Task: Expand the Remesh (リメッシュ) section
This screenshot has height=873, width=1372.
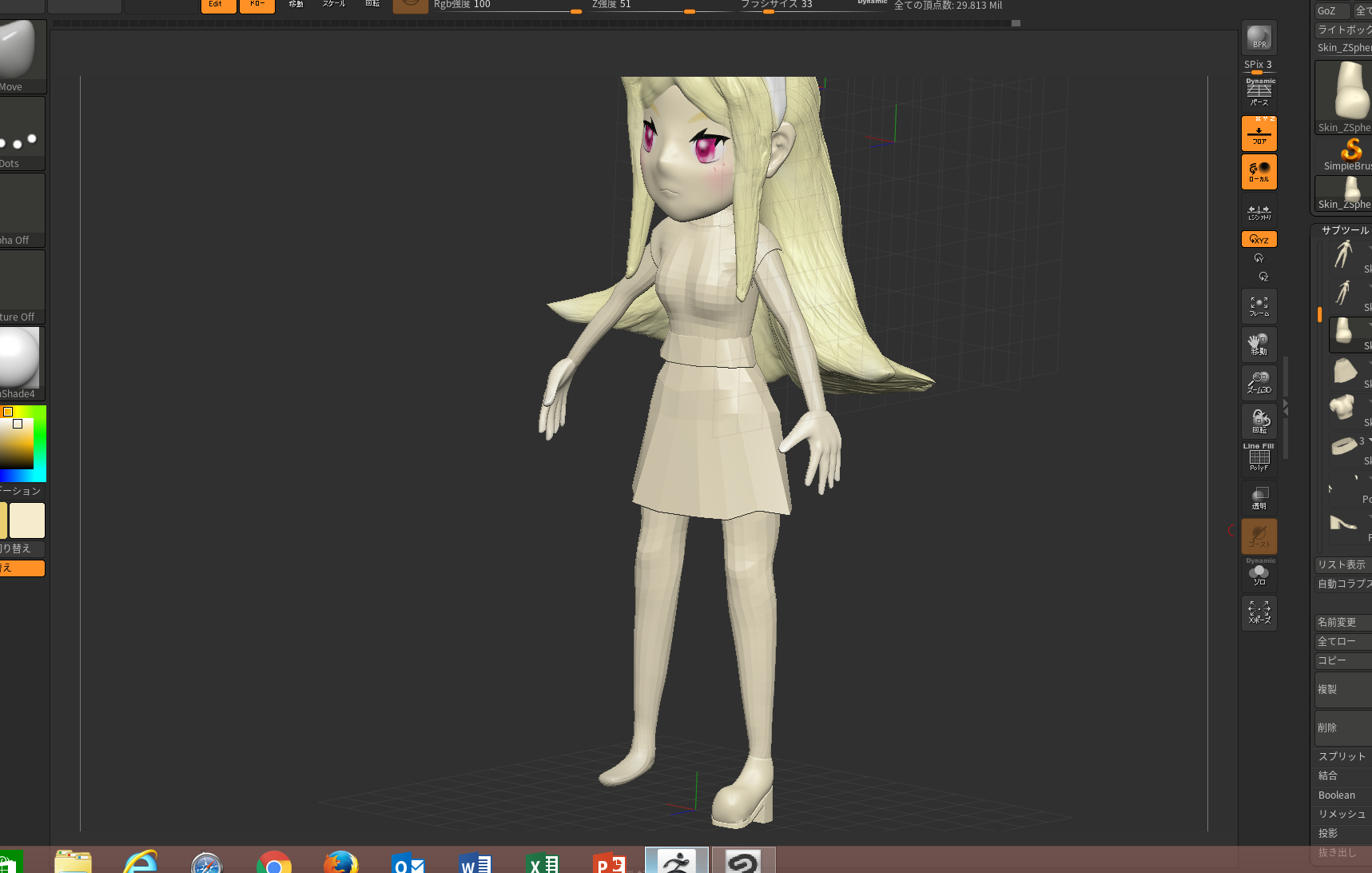Action: pos(1343,814)
